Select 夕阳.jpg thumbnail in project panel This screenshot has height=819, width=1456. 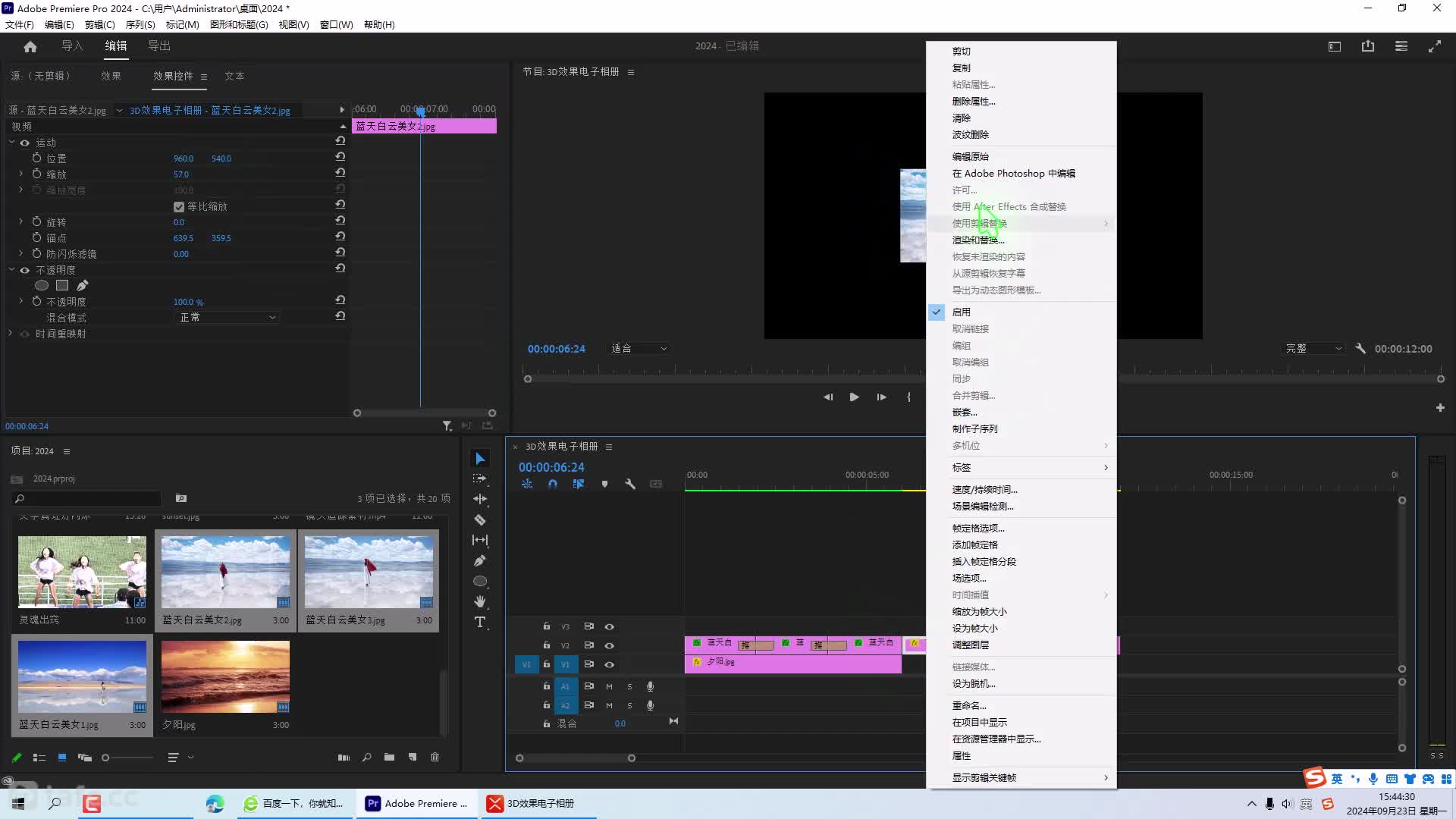coord(225,676)
